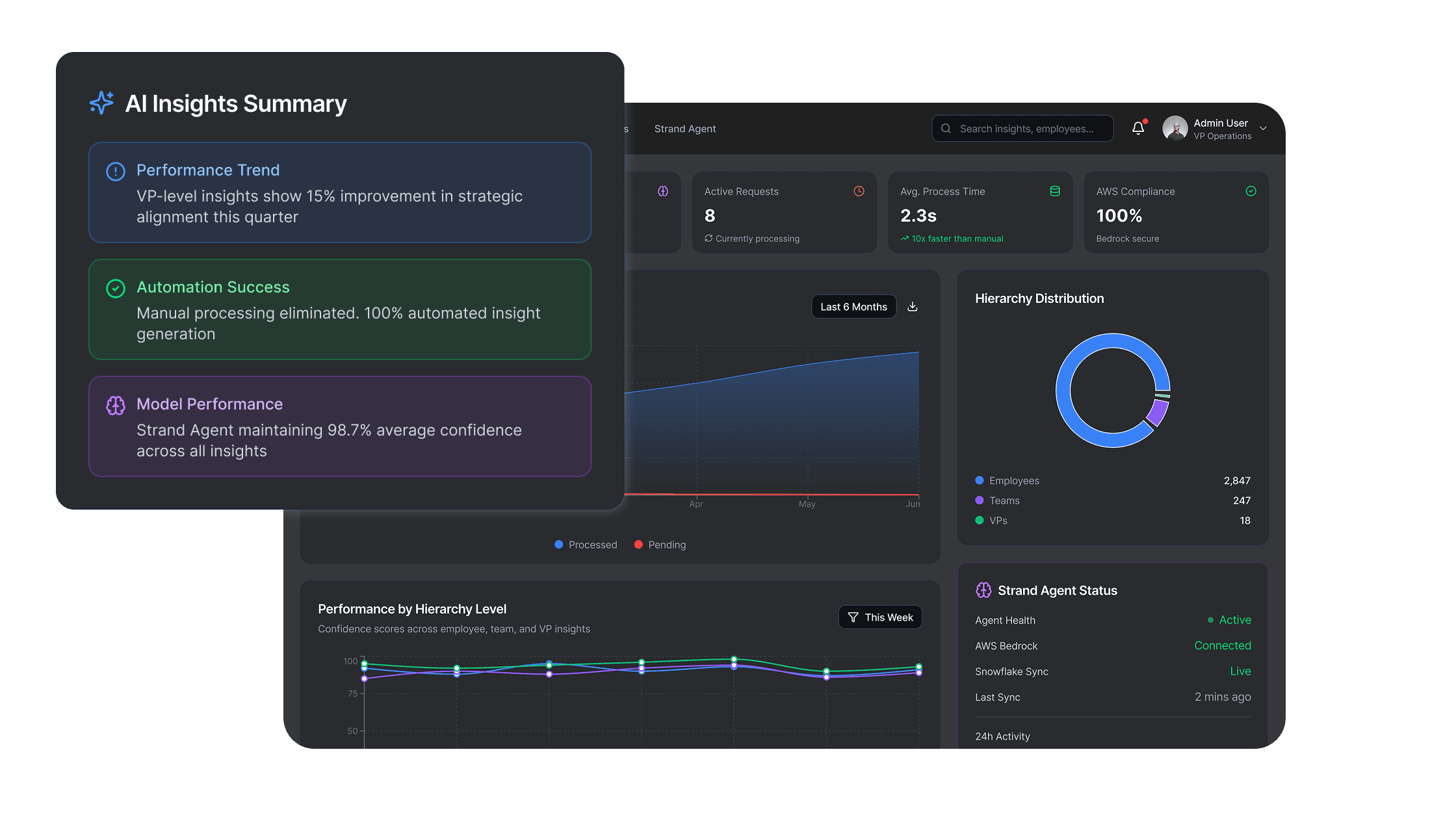Click the Performance Trend alert icon
The image size is (1456, 819).
pyautogui.click(x=116, y=171)
